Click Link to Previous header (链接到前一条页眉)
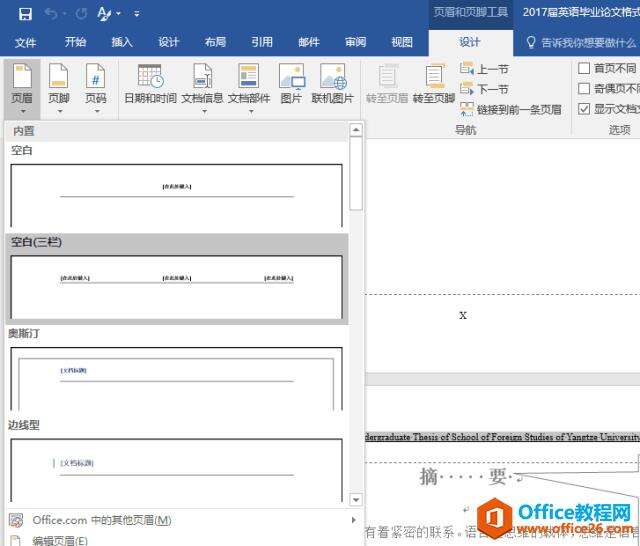The image size is (640, 546). point(511,109)
